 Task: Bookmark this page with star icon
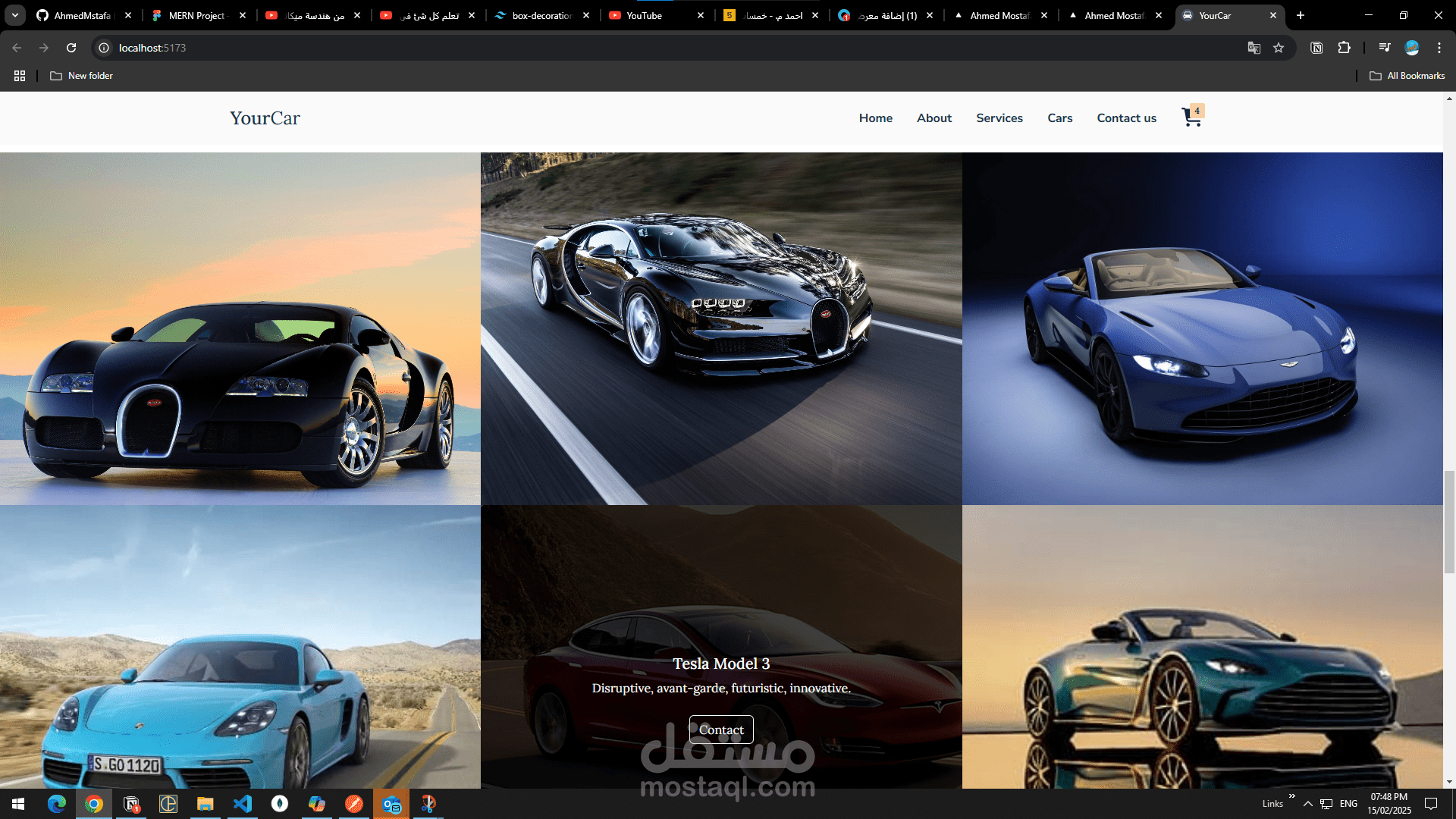(1279, 48)
